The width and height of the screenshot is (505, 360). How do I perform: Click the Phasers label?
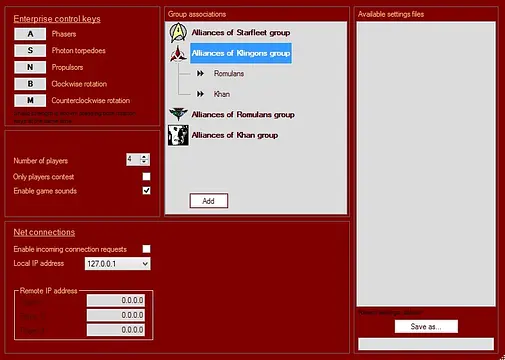64,34
